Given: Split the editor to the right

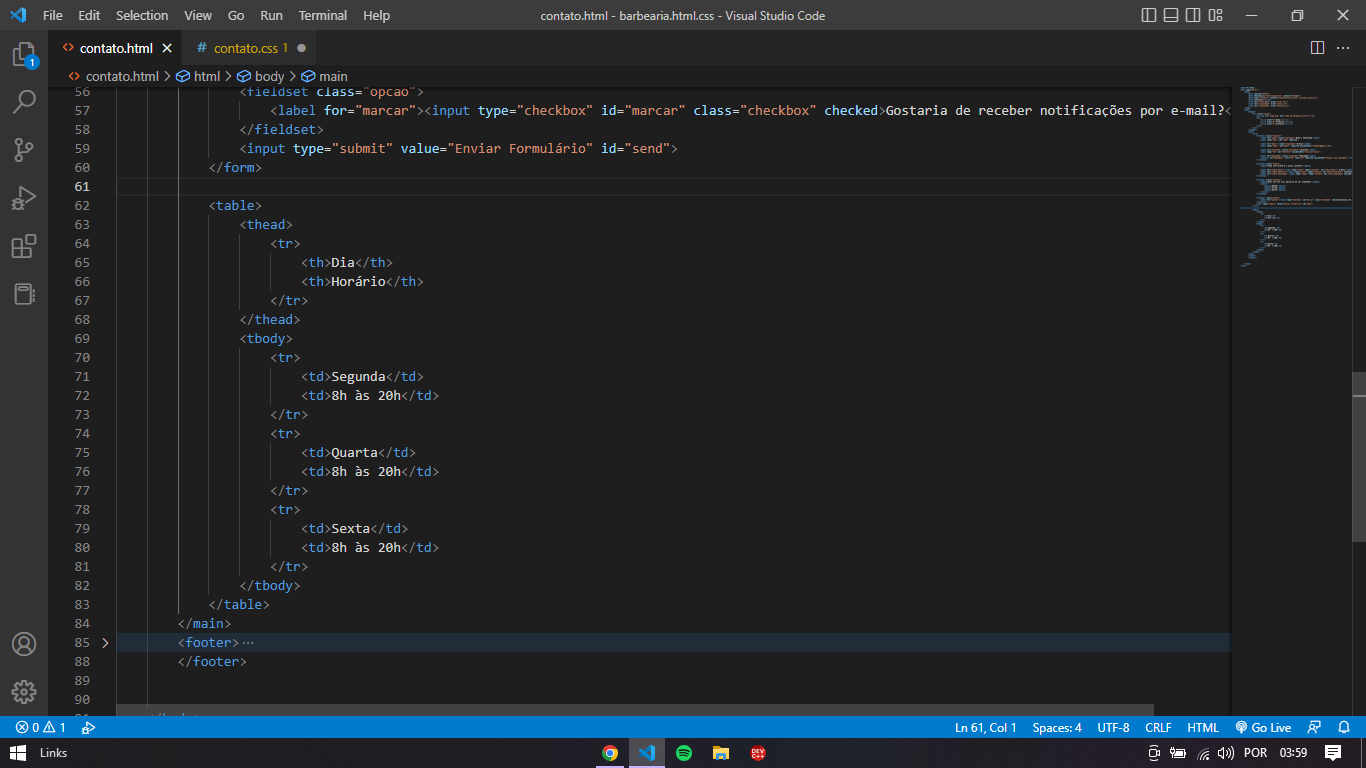Looking at the screenshot, I should (x=1317, y=48).
